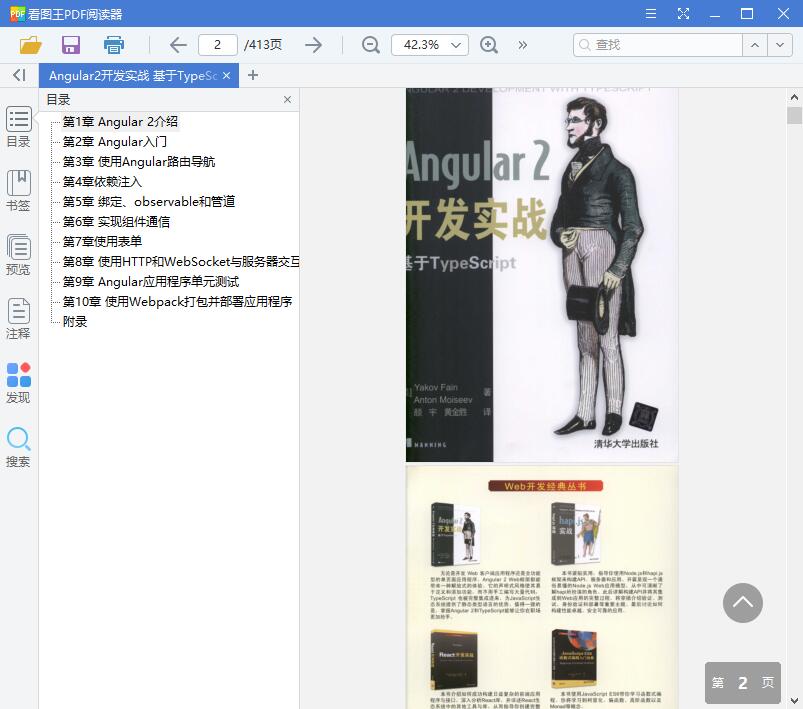The height and width of the screenshot is (709, 803).
Task: Open the 搜索 search sidebar panel
Action: click(x=18, y=443)
